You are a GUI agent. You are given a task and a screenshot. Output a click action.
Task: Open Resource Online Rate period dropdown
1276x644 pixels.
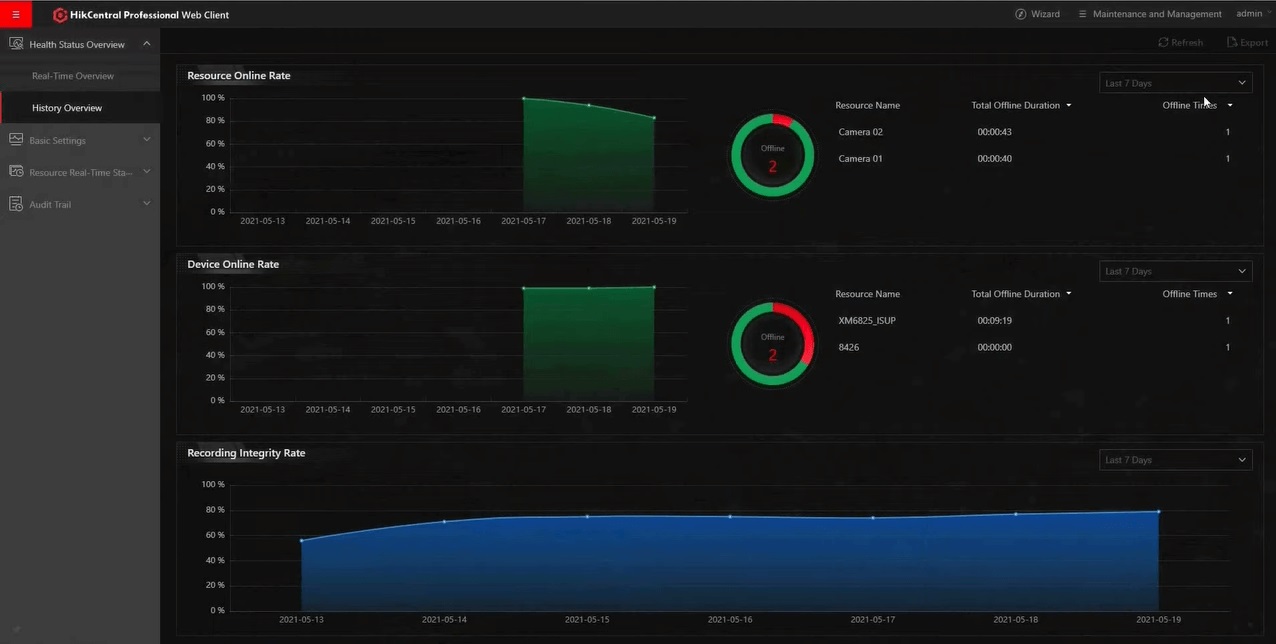[x=1176, y=83]
